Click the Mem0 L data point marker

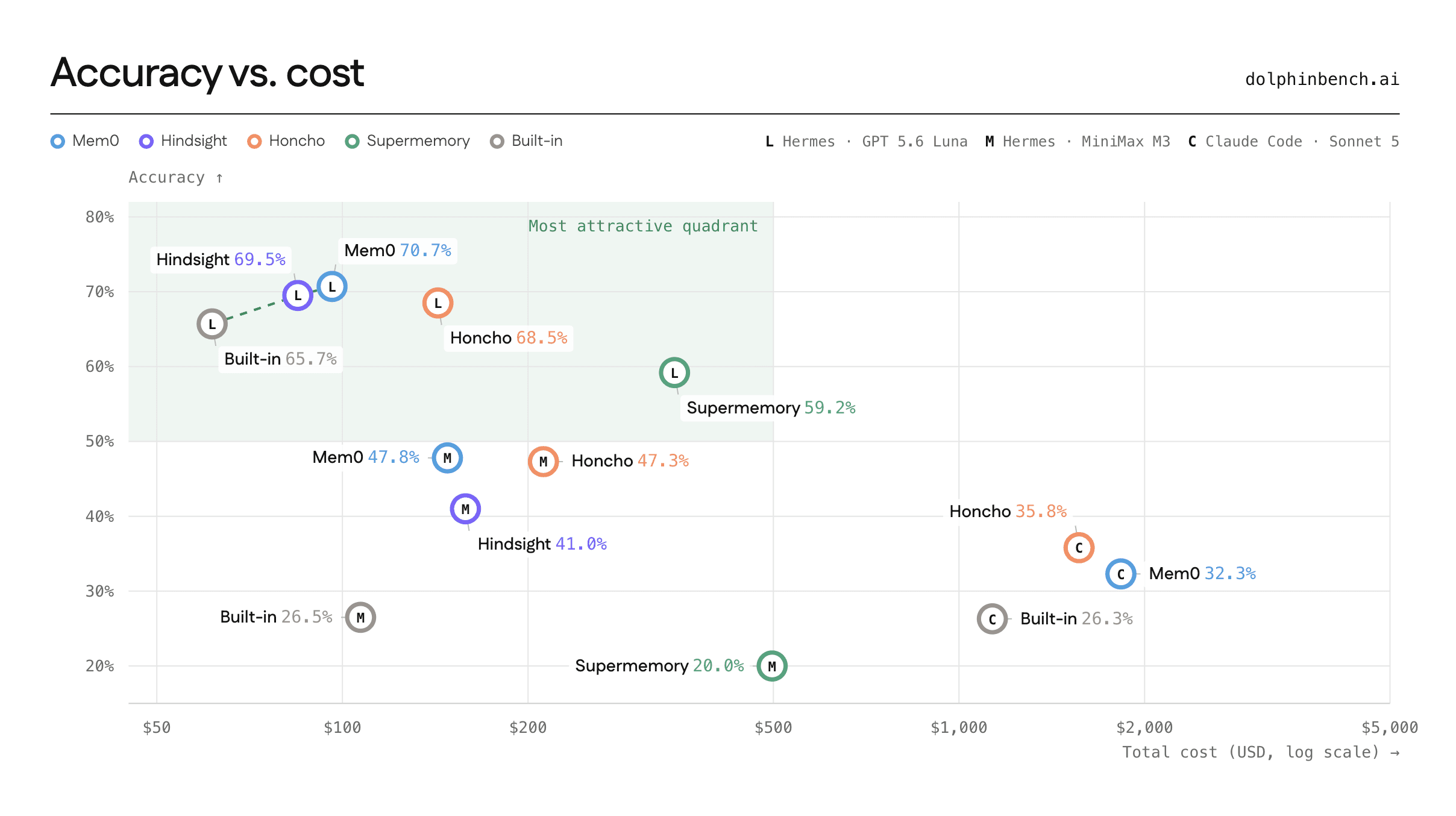[332, 287]
